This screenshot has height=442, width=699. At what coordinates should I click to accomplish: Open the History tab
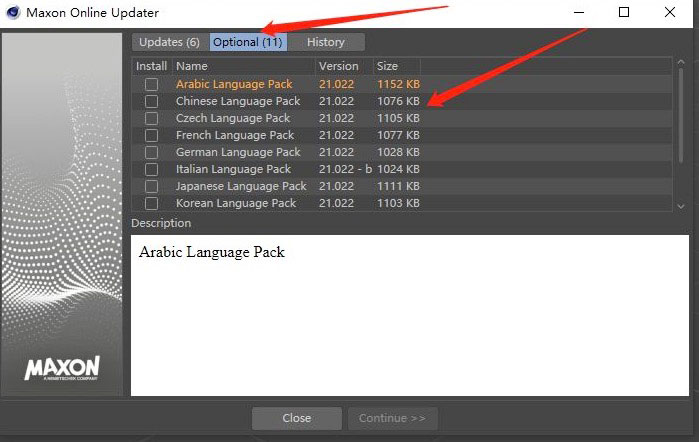coord(326,42)
